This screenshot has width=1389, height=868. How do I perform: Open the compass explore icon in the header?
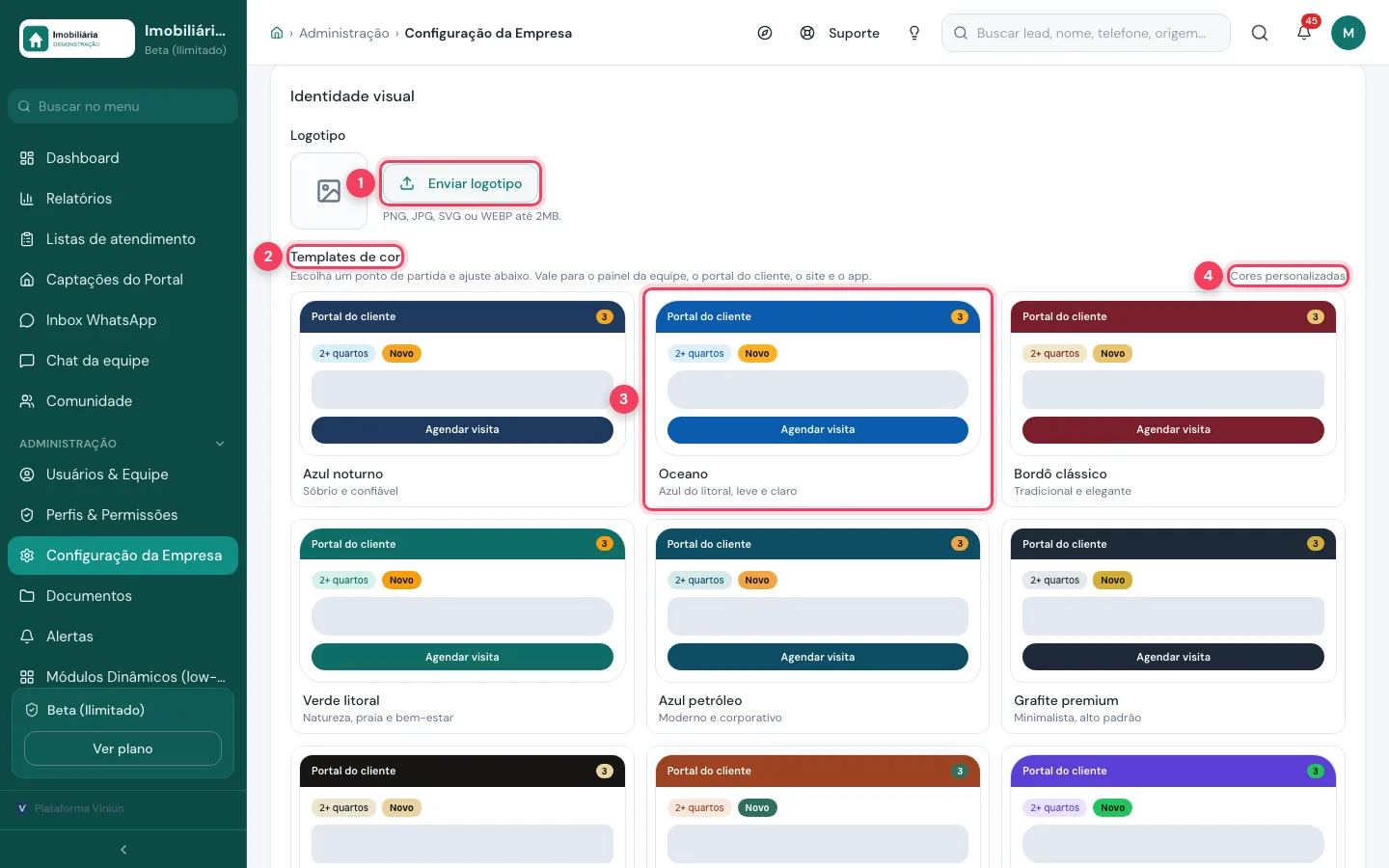coord(765,33)
